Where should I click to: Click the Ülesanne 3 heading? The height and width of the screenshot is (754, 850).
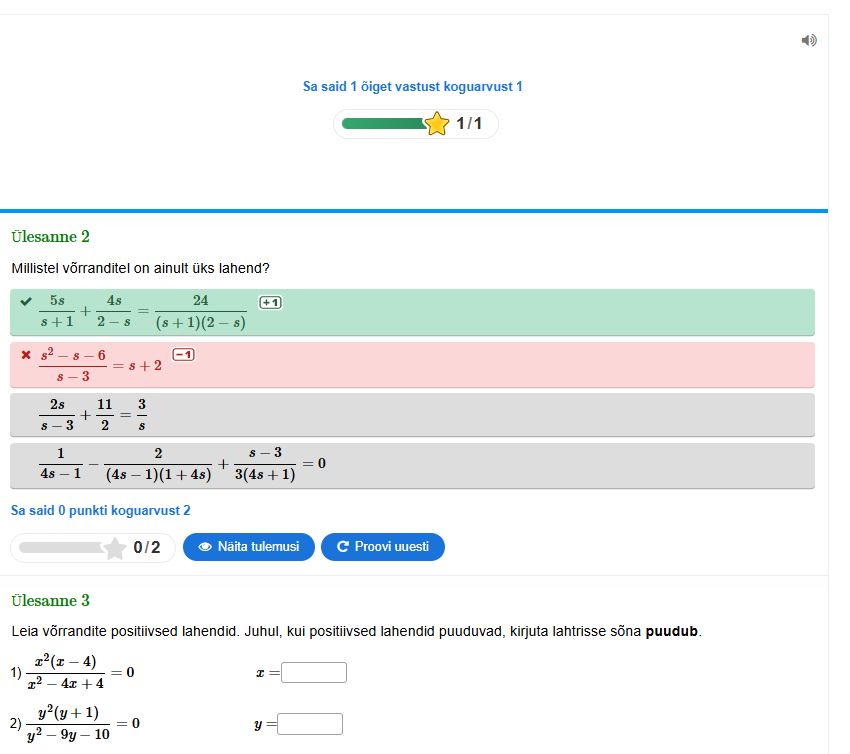[x=51, y=601]
